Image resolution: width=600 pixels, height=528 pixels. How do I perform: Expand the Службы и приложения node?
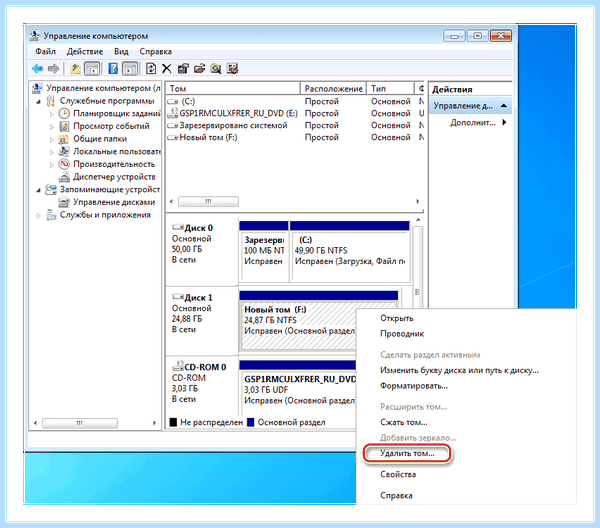pos(38,215)
